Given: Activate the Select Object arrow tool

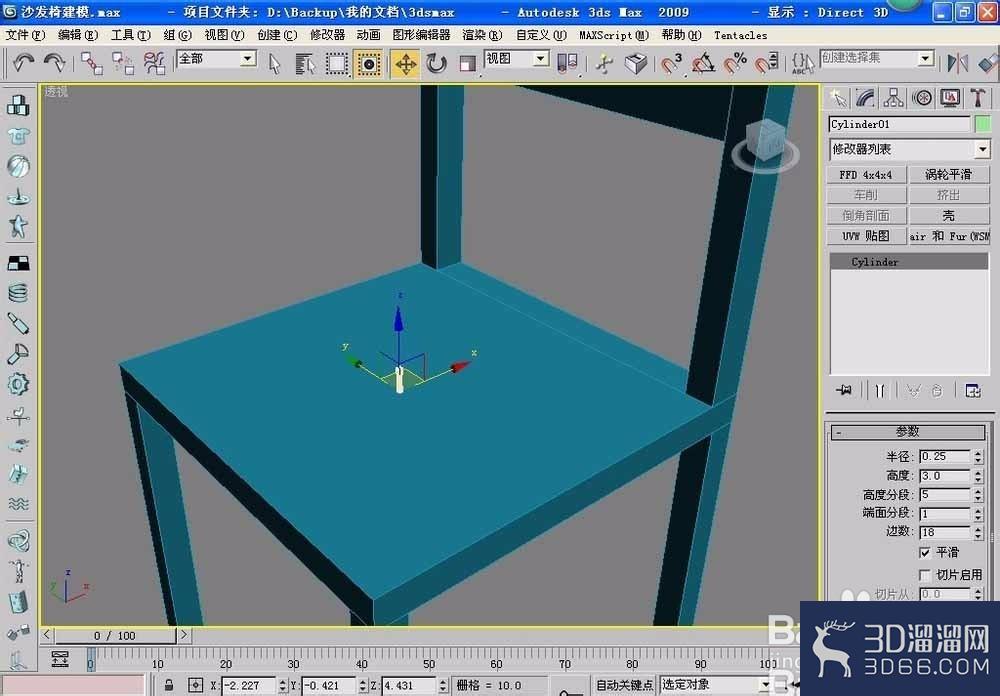Looking at the screenshot, I should click(x=275, y=64).
